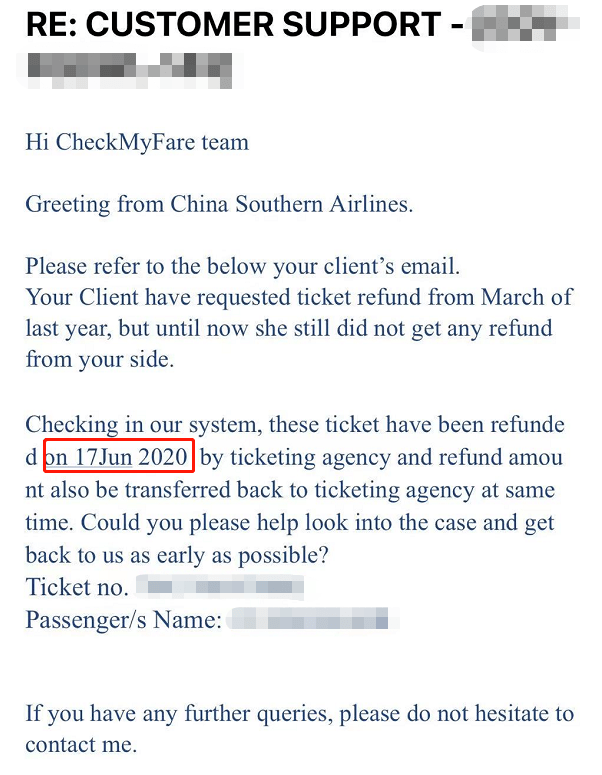Click the Greeting from China Southern Airlines line
Viewport: 602px width, 775px height.
(x=219, y=204)
